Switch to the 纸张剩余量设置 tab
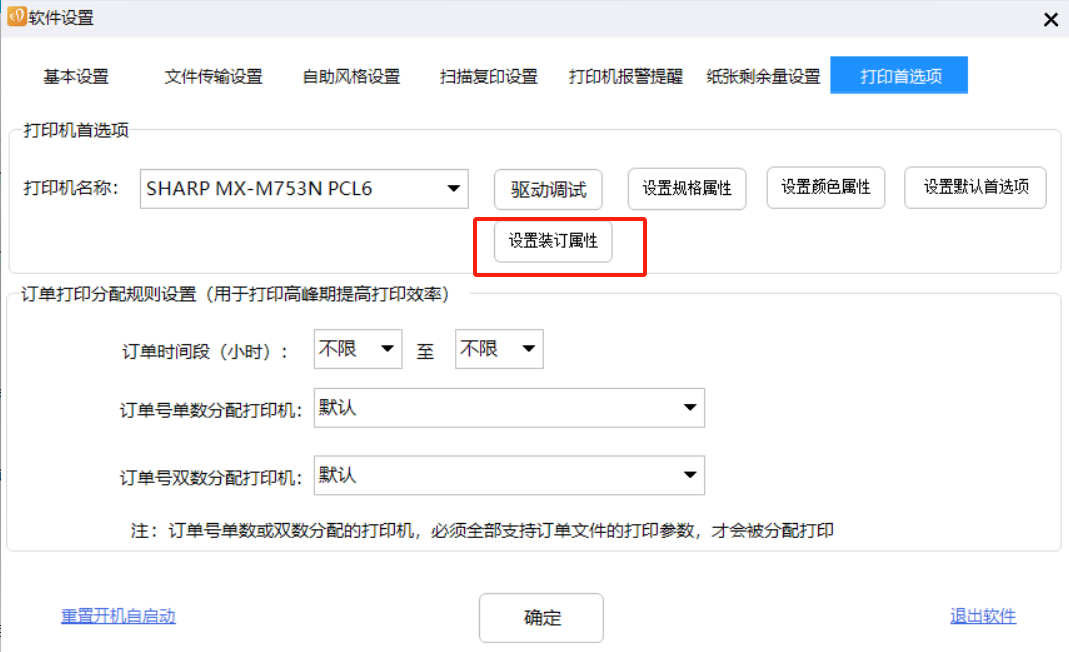This screenshot has width=1069, height=652. click(x=763, y=77)
